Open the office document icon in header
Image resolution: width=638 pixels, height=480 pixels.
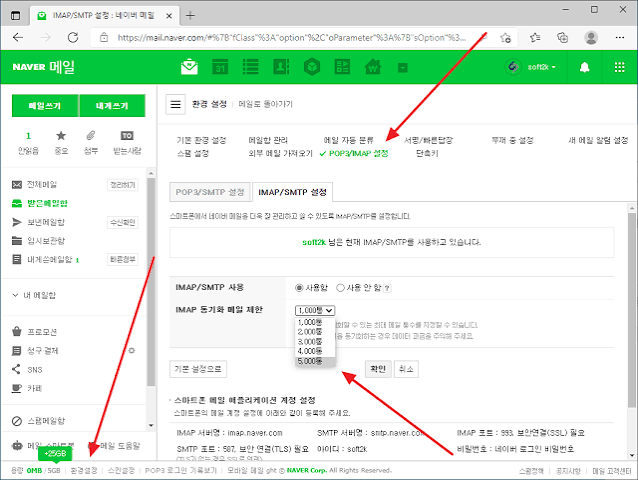click(x=342, y=67)
